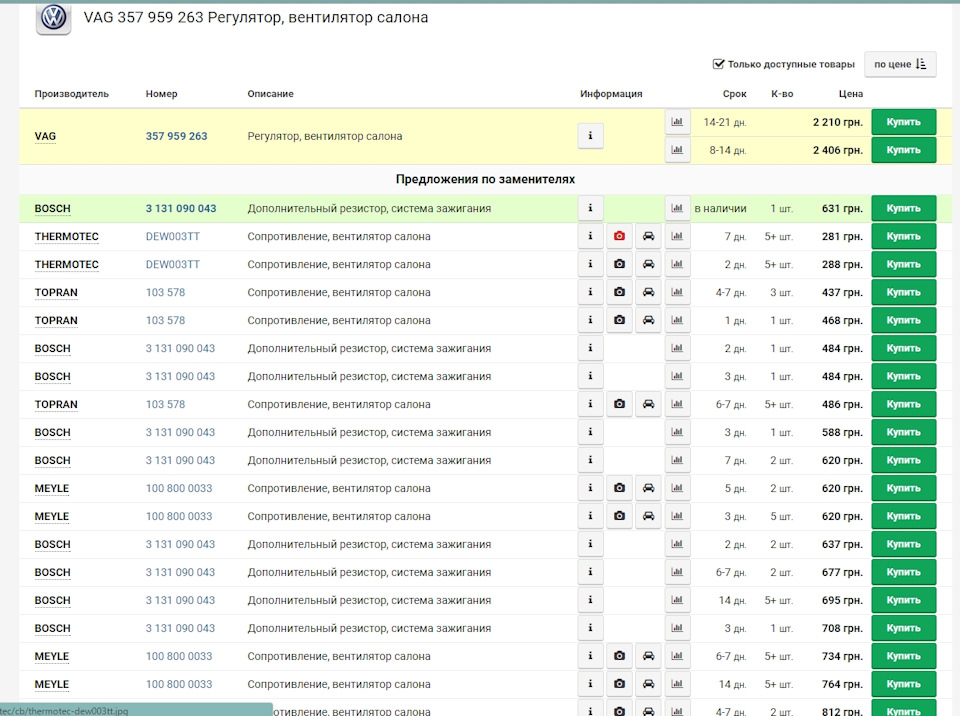Click the chart icon in the 631 грн row

(677, 208)
